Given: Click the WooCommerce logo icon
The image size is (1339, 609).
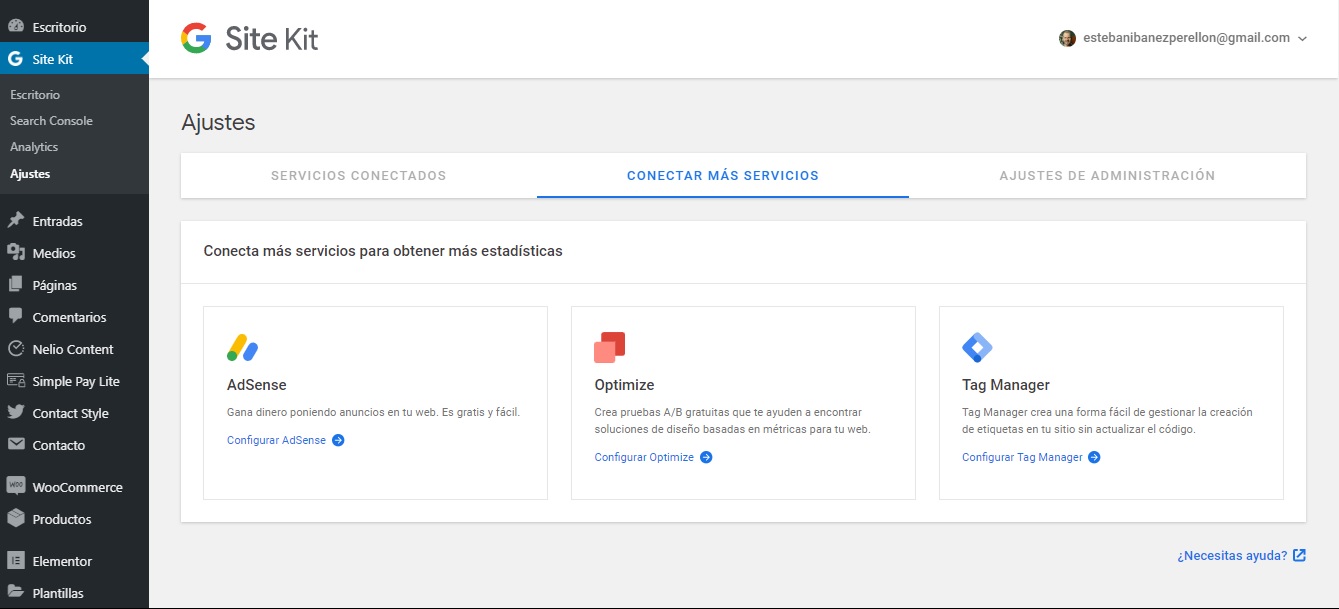Looking at the screenshot, I should [15, 487].
